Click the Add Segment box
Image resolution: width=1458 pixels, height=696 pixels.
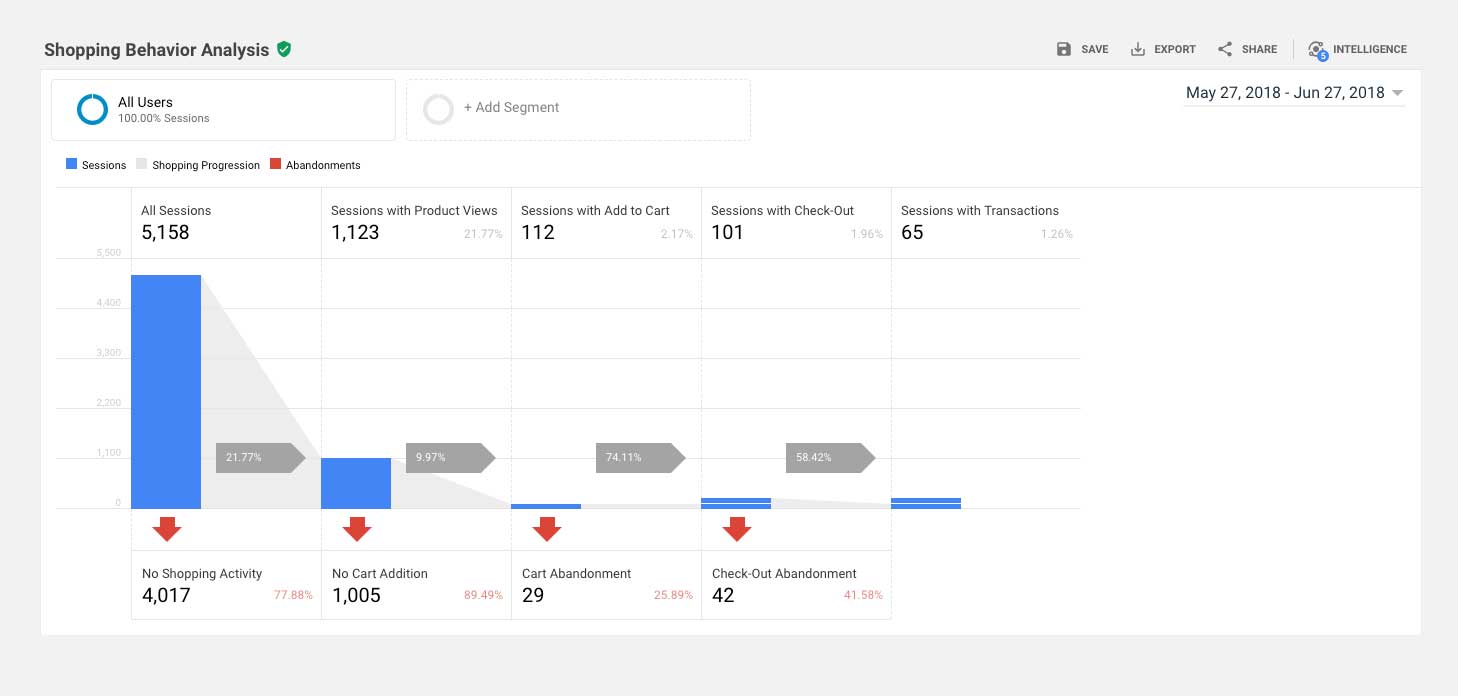pos(578,109)
